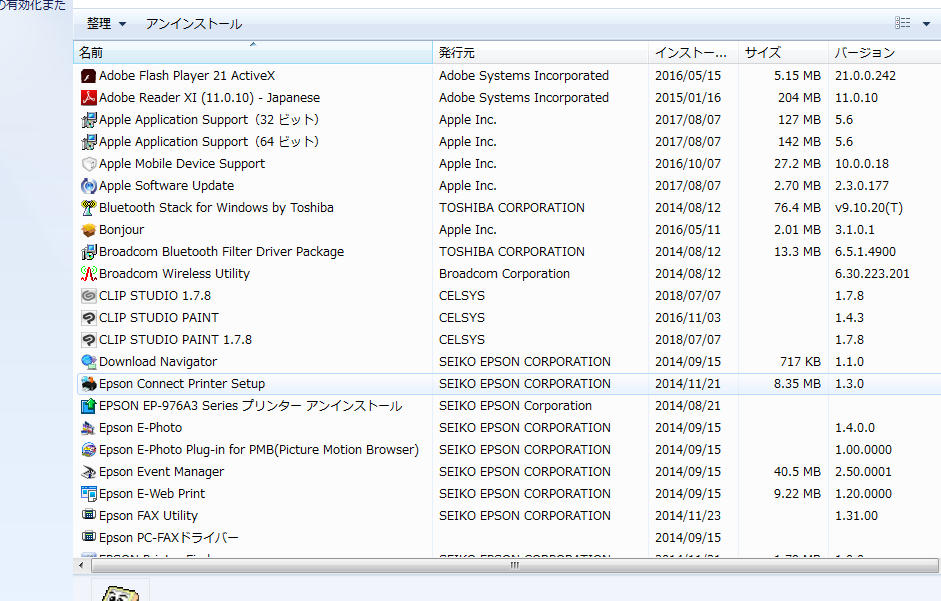Click the Download Navigator icon
Image resolution: width=941 pixels, height=601 pixels.
pos(88,362)
